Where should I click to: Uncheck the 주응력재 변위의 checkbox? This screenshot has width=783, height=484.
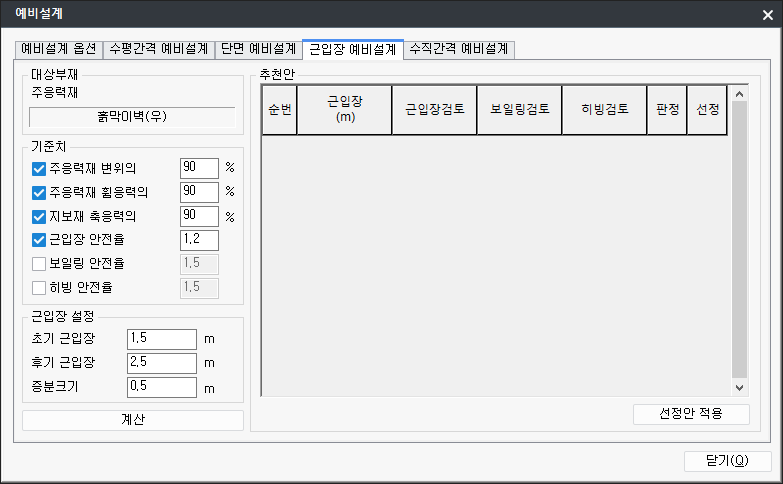click(40, 168)
